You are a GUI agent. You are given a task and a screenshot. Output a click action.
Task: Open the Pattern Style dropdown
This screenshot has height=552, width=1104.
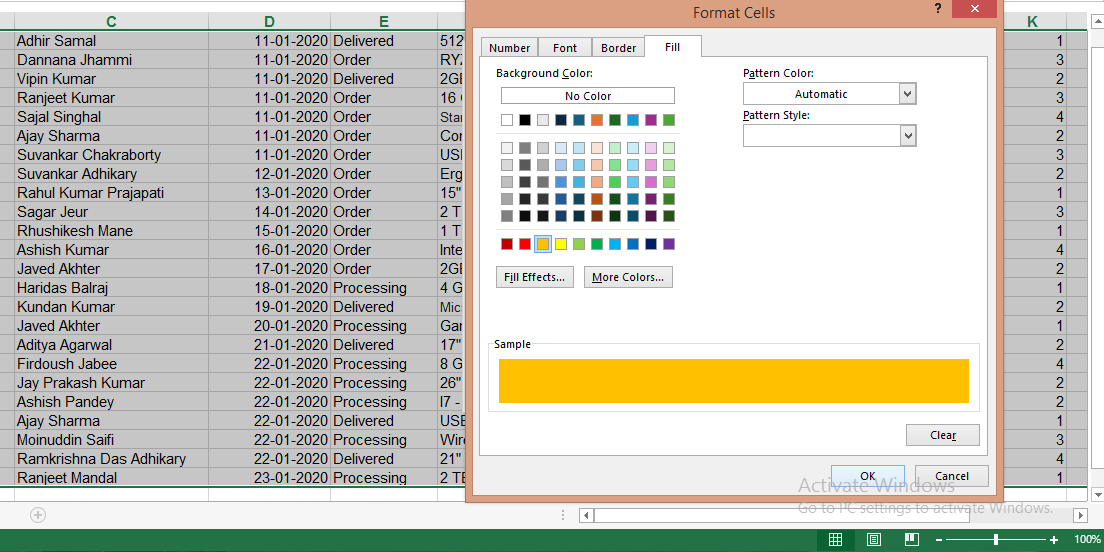(x=908, y=136)
